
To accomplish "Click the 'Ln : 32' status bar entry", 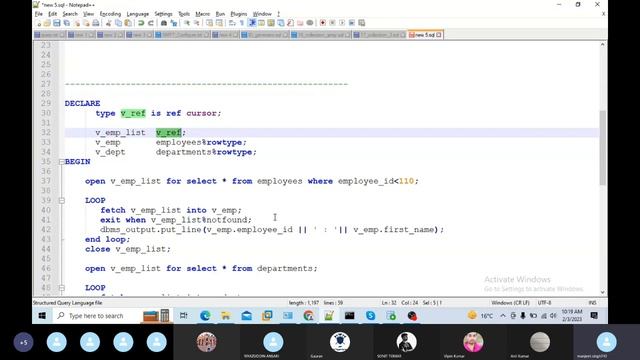I will pyautogui.click(x=389, y=303).
